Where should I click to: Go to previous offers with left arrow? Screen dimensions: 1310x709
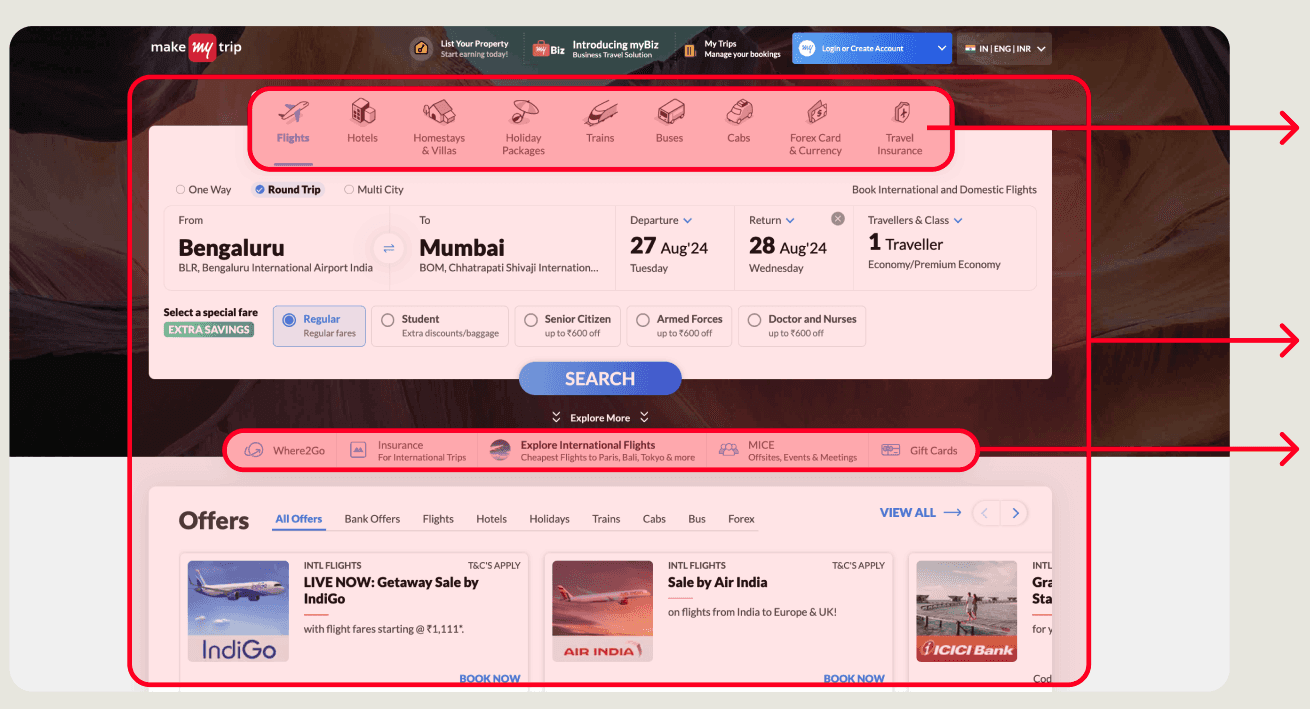[985, 513]
